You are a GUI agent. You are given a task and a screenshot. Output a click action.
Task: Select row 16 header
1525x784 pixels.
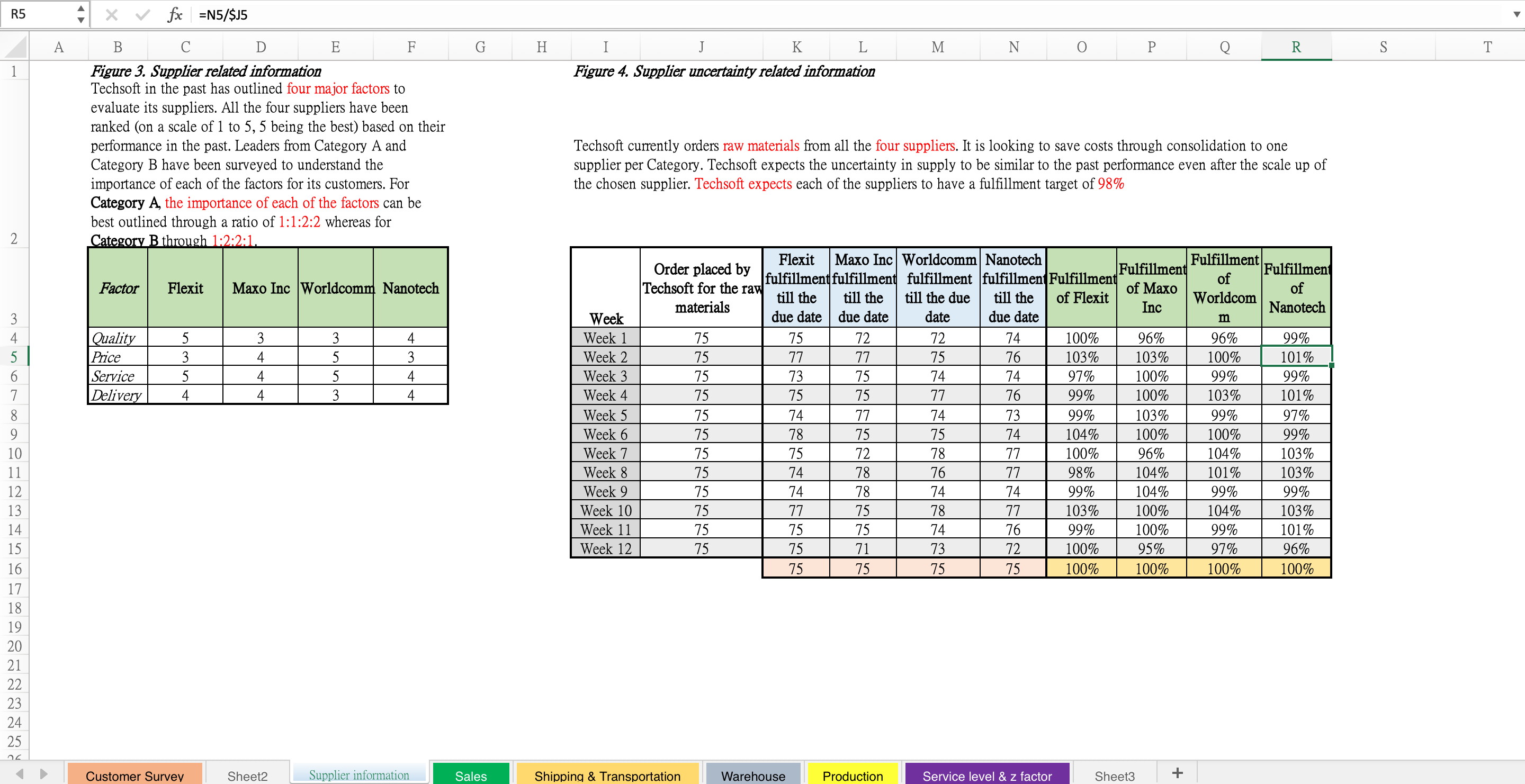(14, 569)
